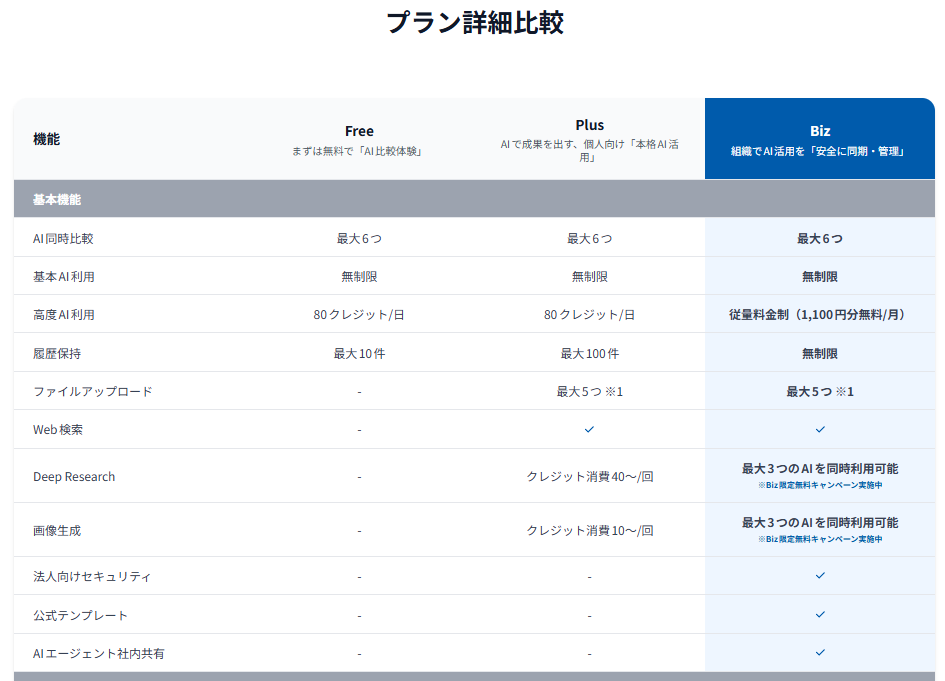Click Biz 従量料金制 (1,100円分無料/月) cell
Screen dimensions: 945x681
(819, 314)
